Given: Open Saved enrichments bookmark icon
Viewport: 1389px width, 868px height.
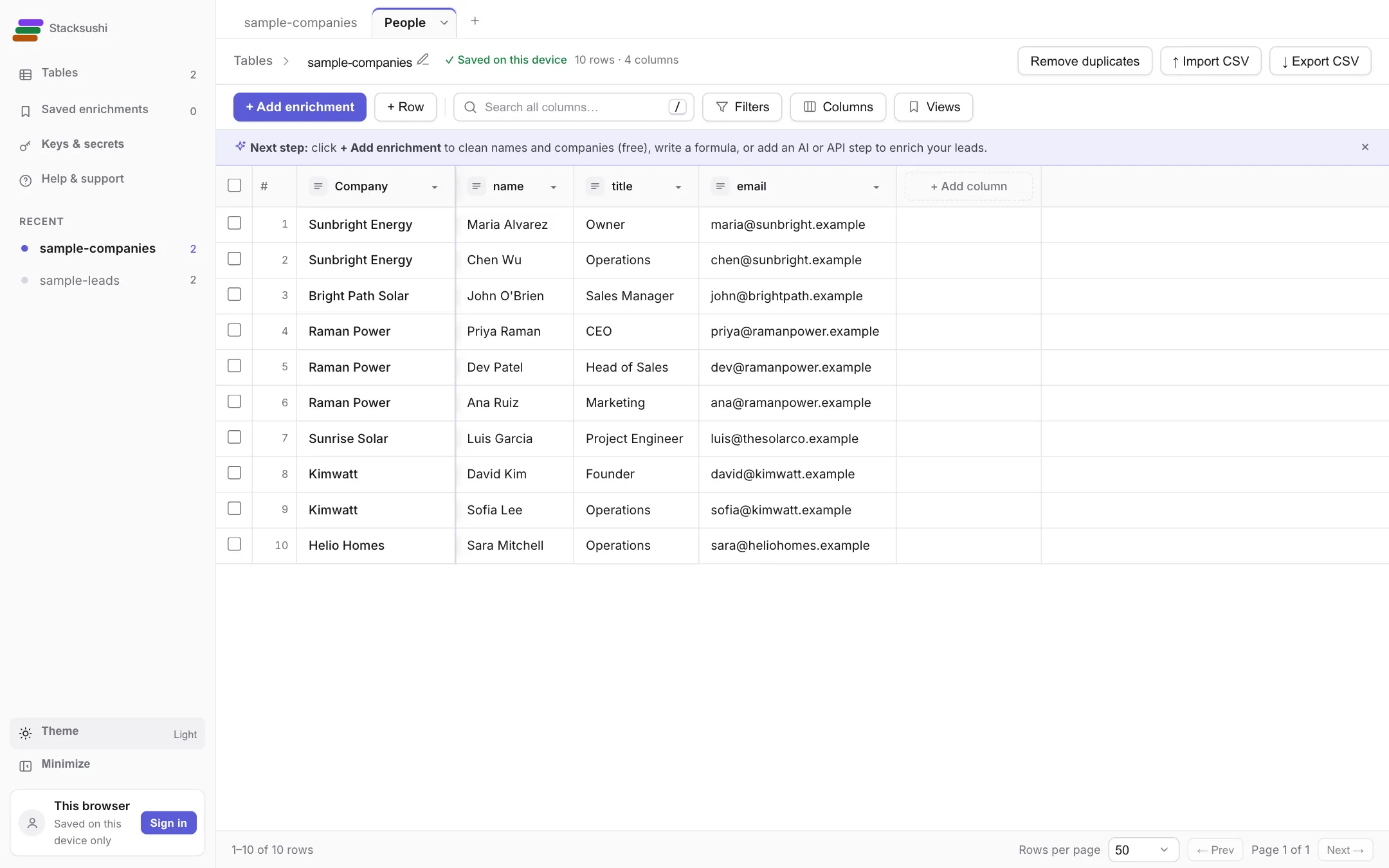Looking at the screenshot, I should click(x=26, y=111).
